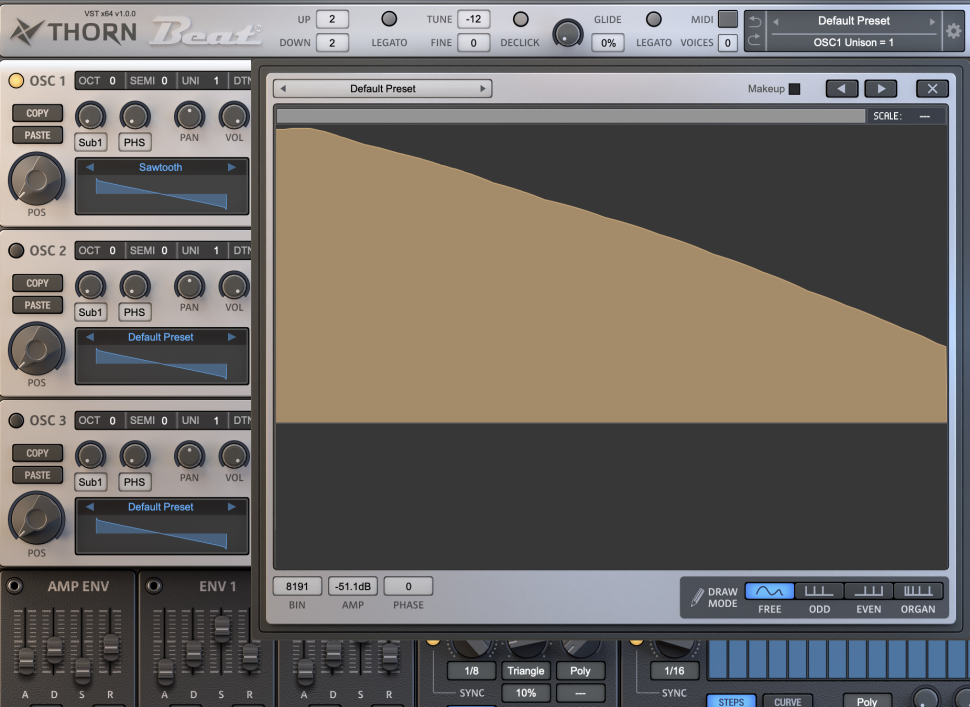The height and width of the screenshot is (707, 970).
Task: Select the ODD harmonics draw mode
Action: (819, 591)
